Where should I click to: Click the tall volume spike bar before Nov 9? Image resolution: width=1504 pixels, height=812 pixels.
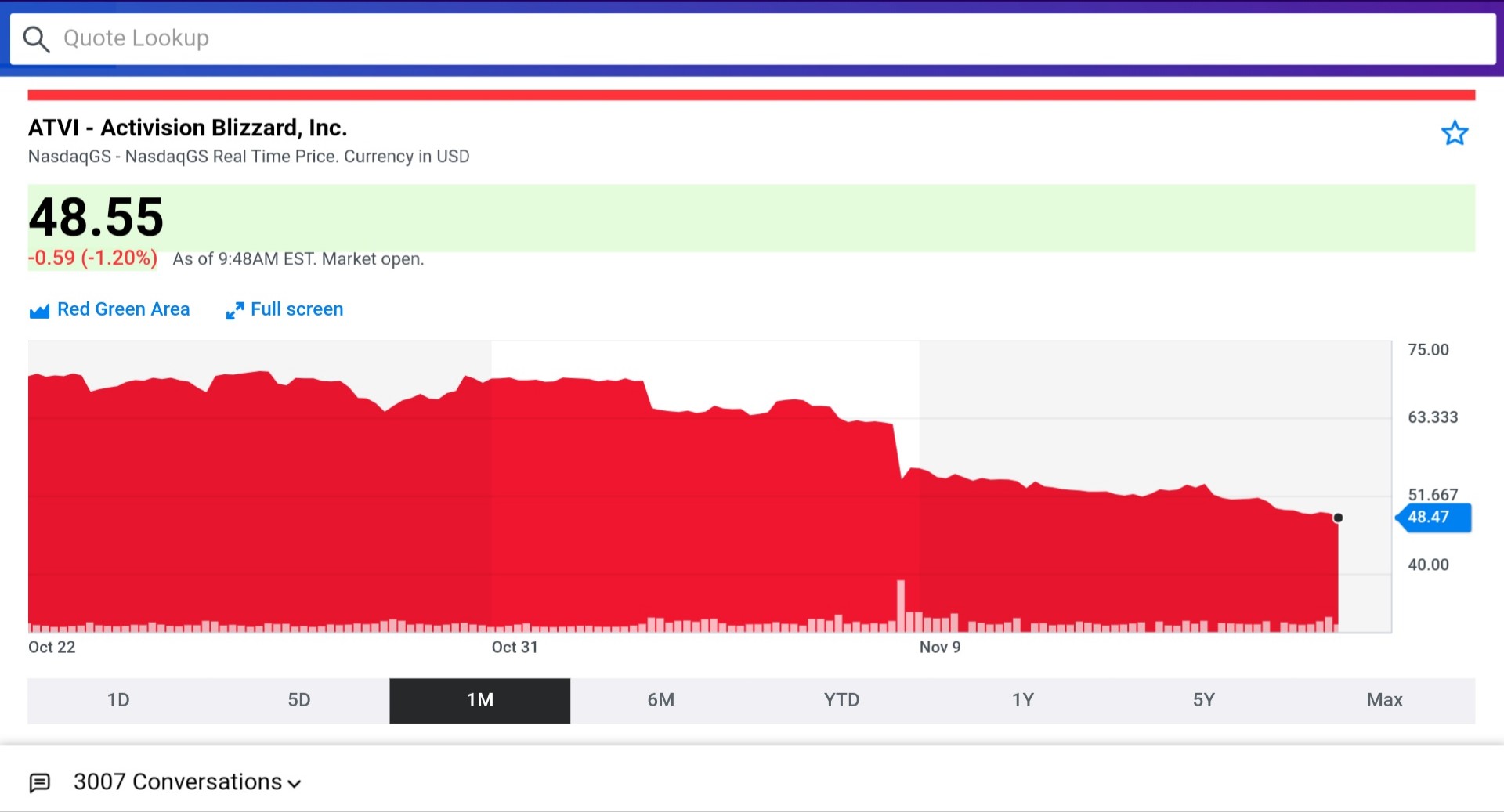pyautogui.click(x=901, y=605)
